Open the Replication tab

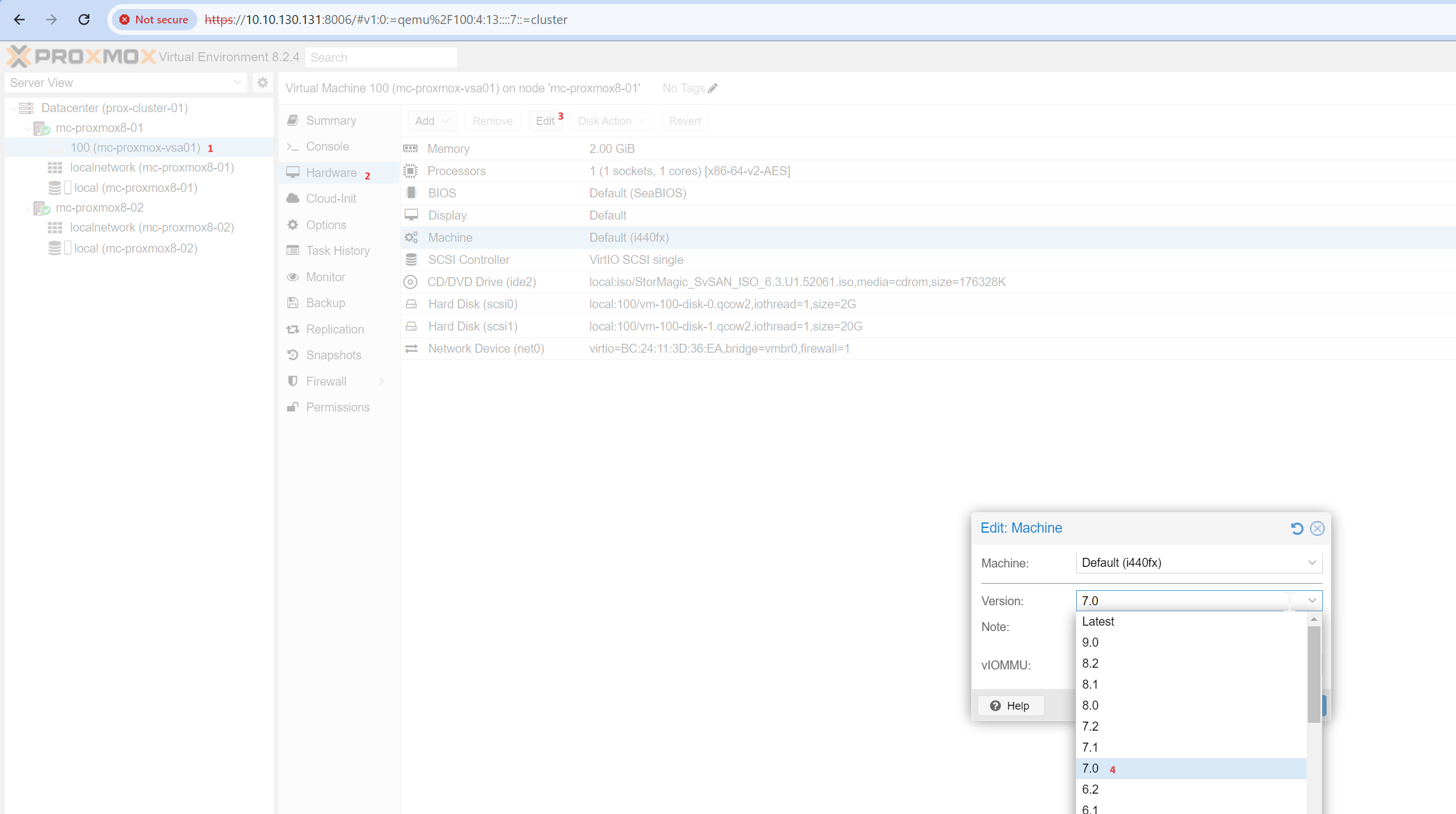click(x=339, y=329)
